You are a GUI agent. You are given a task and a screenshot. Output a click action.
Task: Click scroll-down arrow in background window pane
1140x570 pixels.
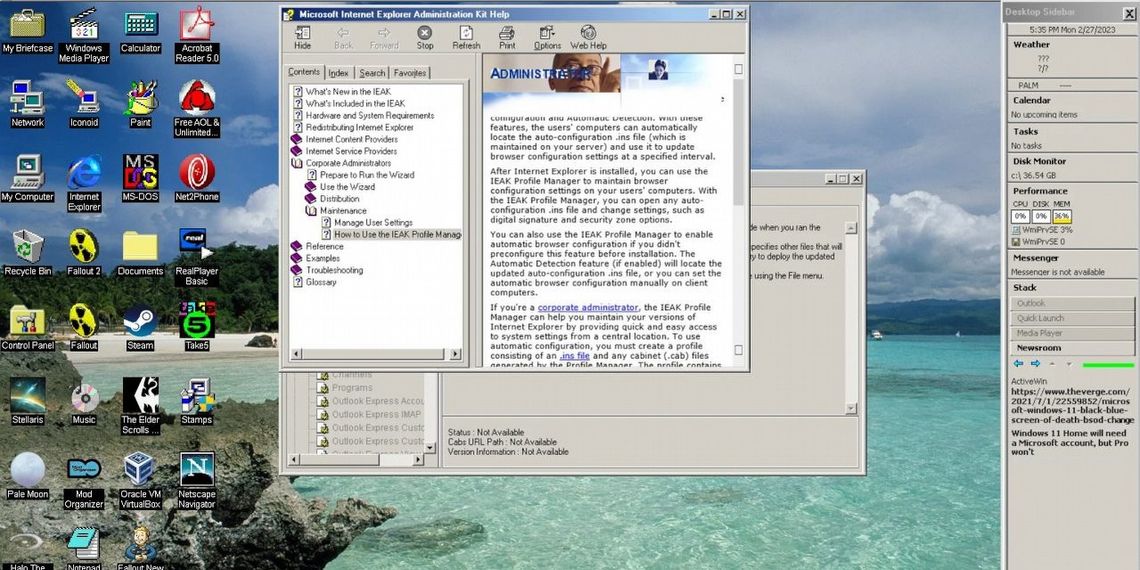(x=851, y=409)
